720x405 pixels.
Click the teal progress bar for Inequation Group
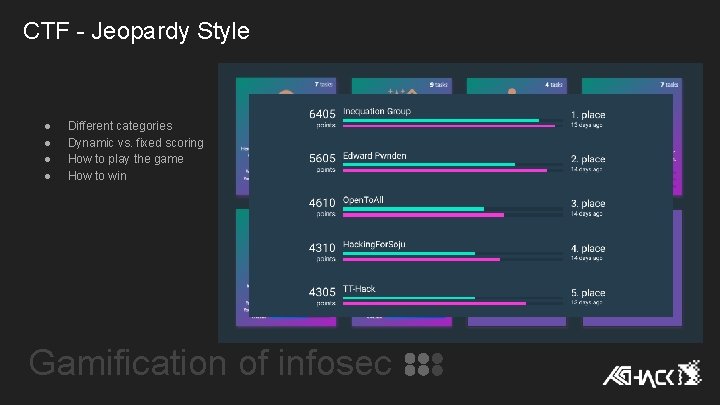441,120
